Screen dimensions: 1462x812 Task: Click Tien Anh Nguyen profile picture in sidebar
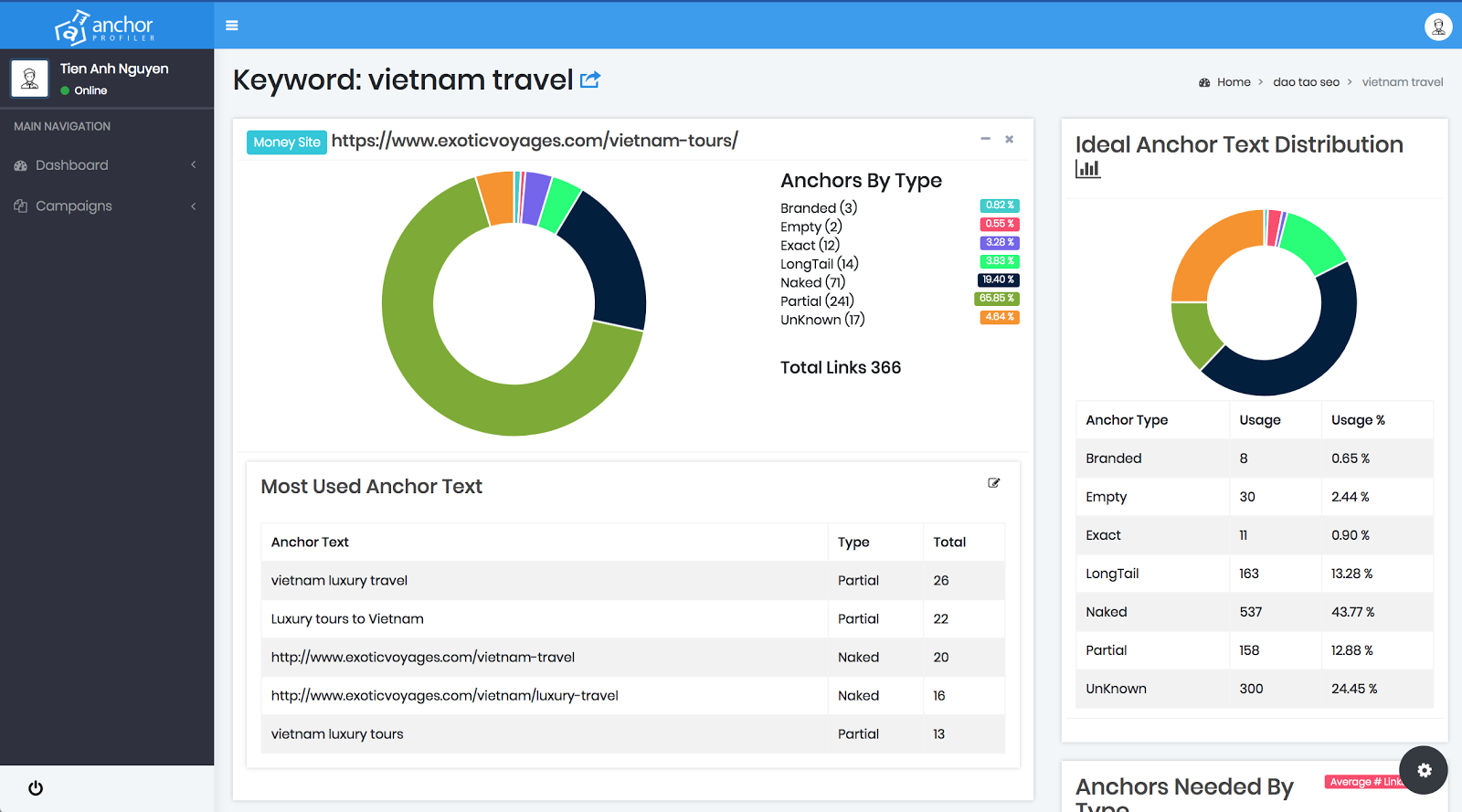(29, 79)
